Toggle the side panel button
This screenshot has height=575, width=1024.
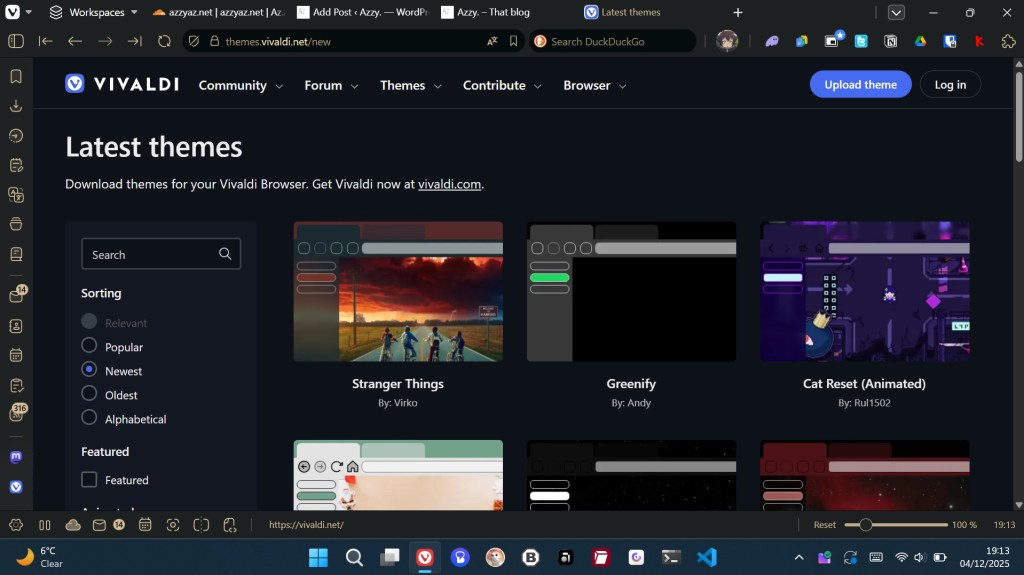pos(16,41)
